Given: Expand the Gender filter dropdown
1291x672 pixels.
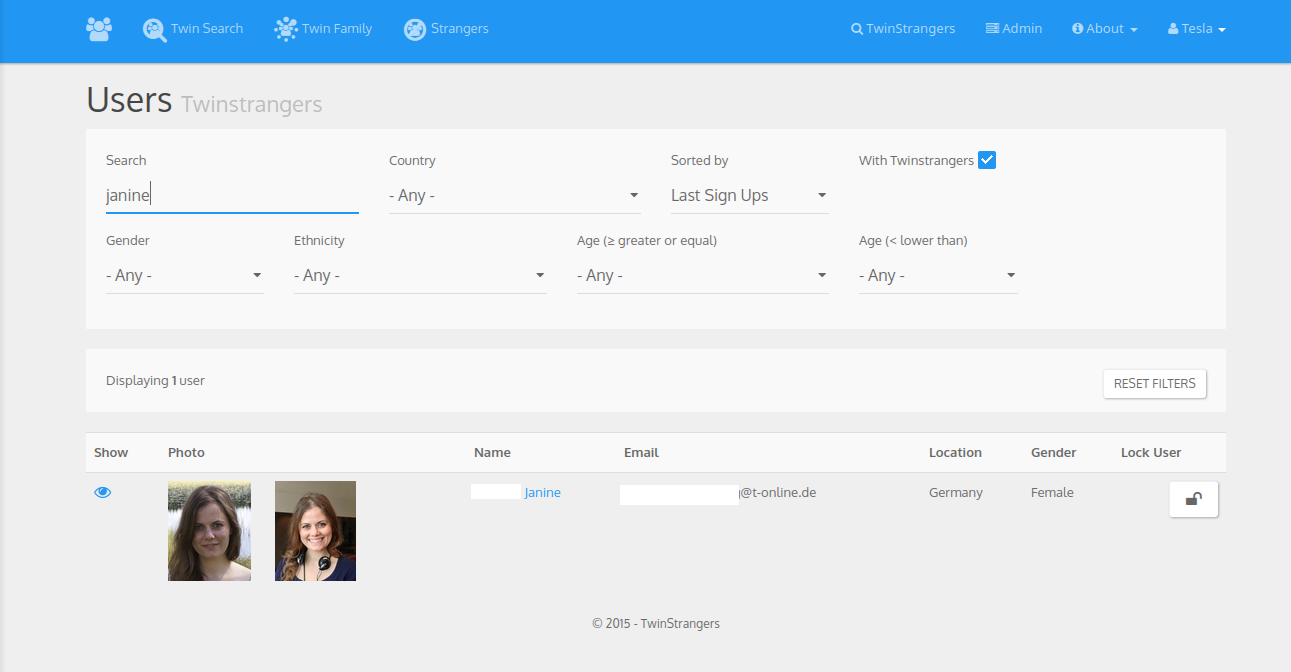Looking at the screenshot, I should pos(185,276).
